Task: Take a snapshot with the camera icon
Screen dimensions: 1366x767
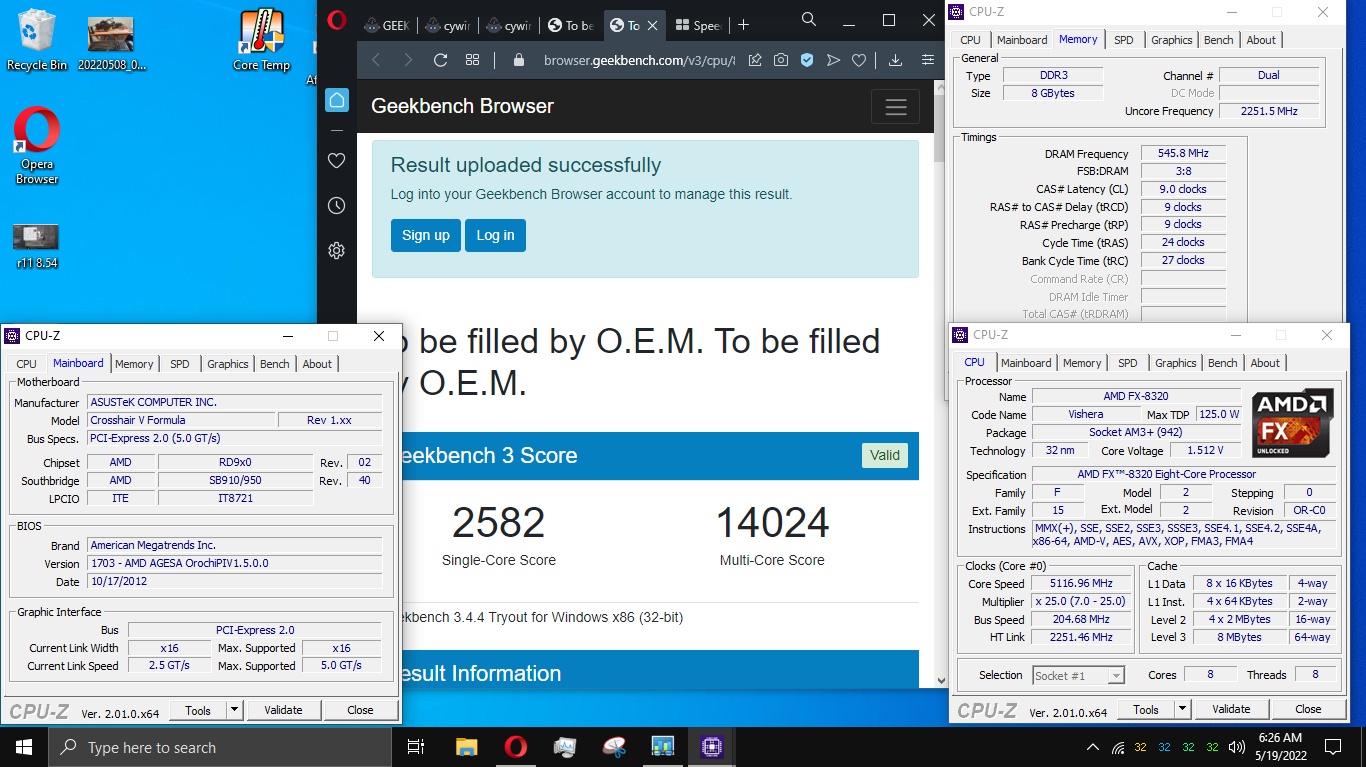Action: [781, 60]
